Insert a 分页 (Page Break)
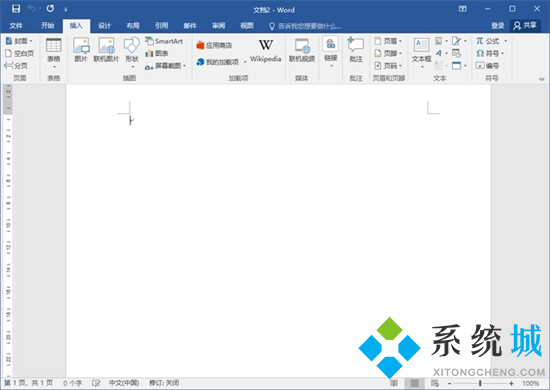 pyautogui.click(x=16, y=66)
